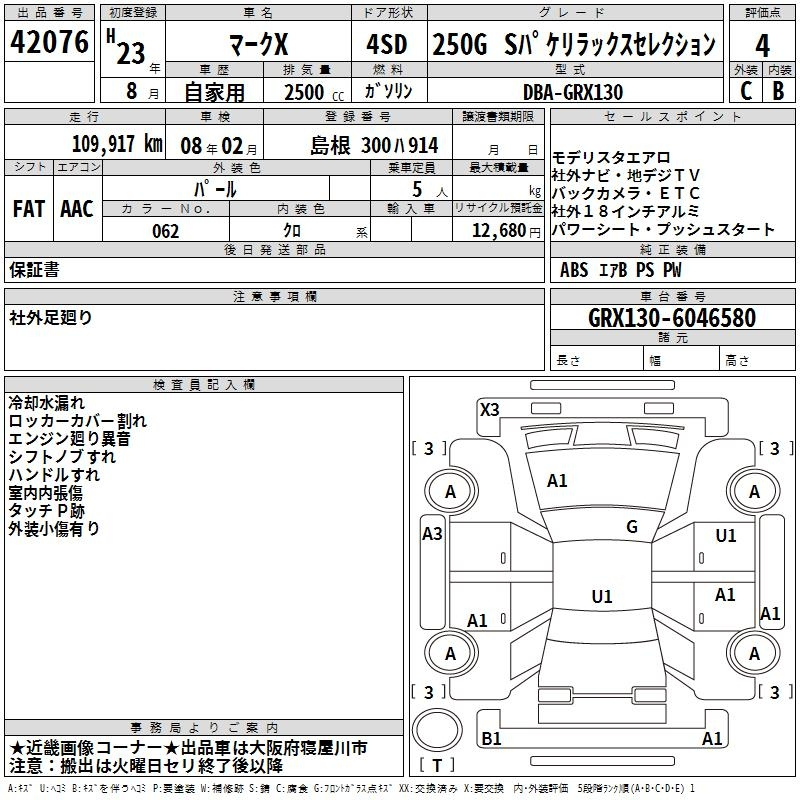Select the car name マークX

[257, 45]
